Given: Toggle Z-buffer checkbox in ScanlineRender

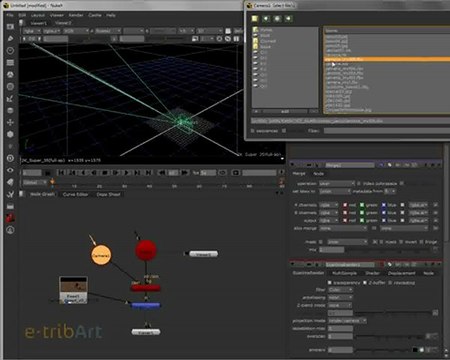Looking at the screenshot, I should click(365, 283).
